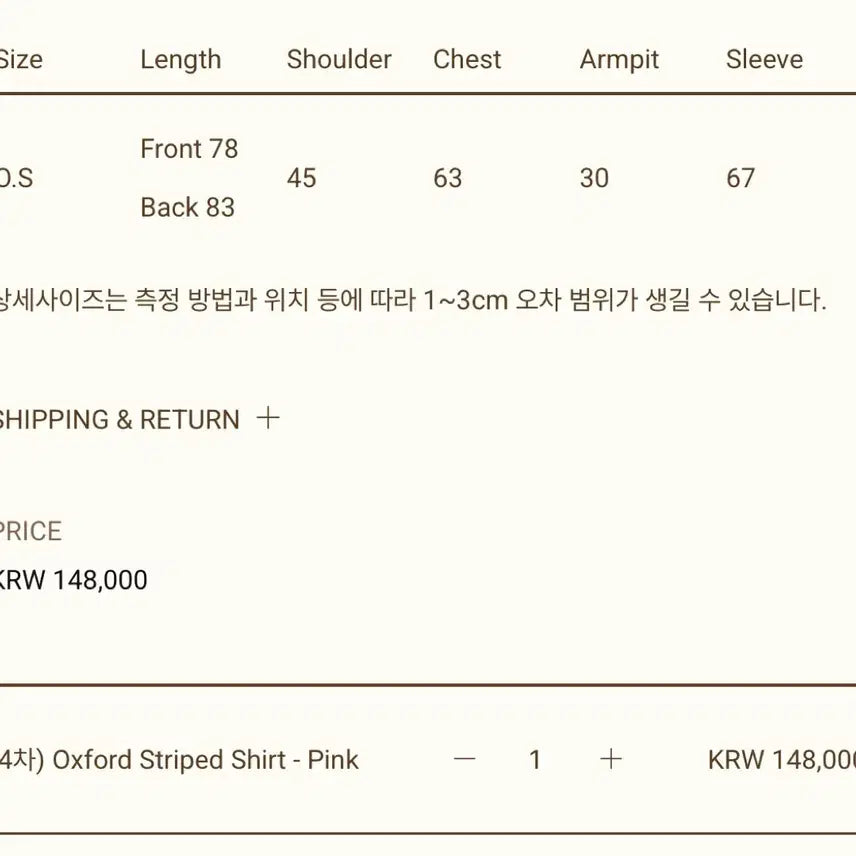Select the Front 78 length value

point(189,148)
